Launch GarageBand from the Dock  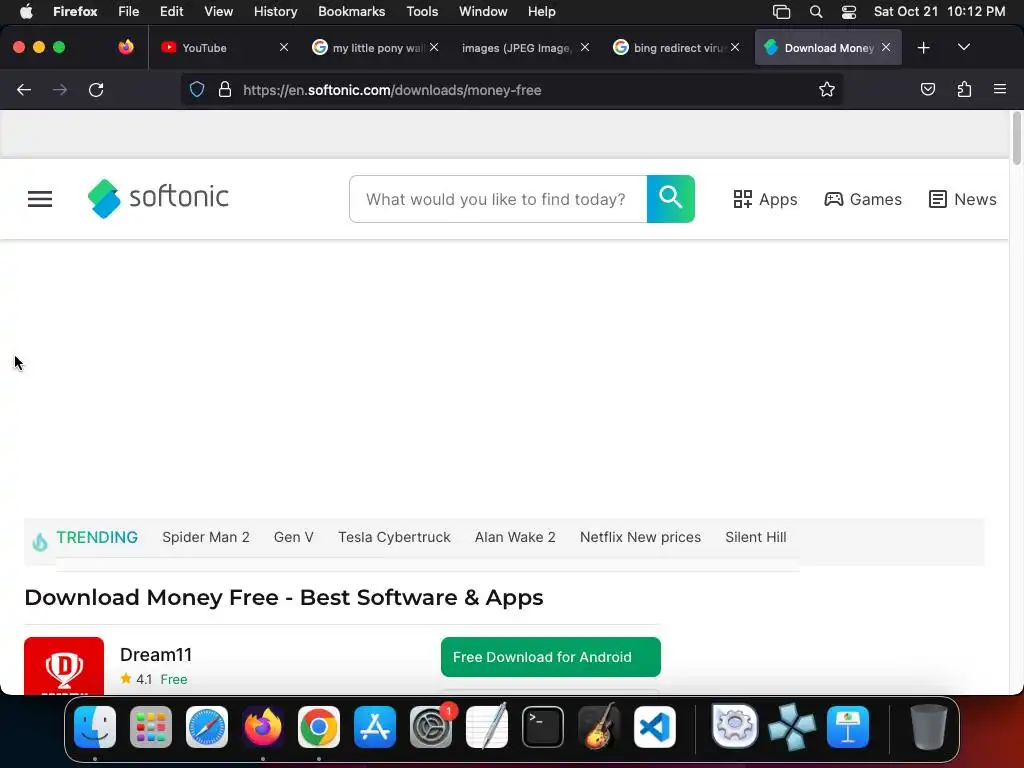(599, 727)
